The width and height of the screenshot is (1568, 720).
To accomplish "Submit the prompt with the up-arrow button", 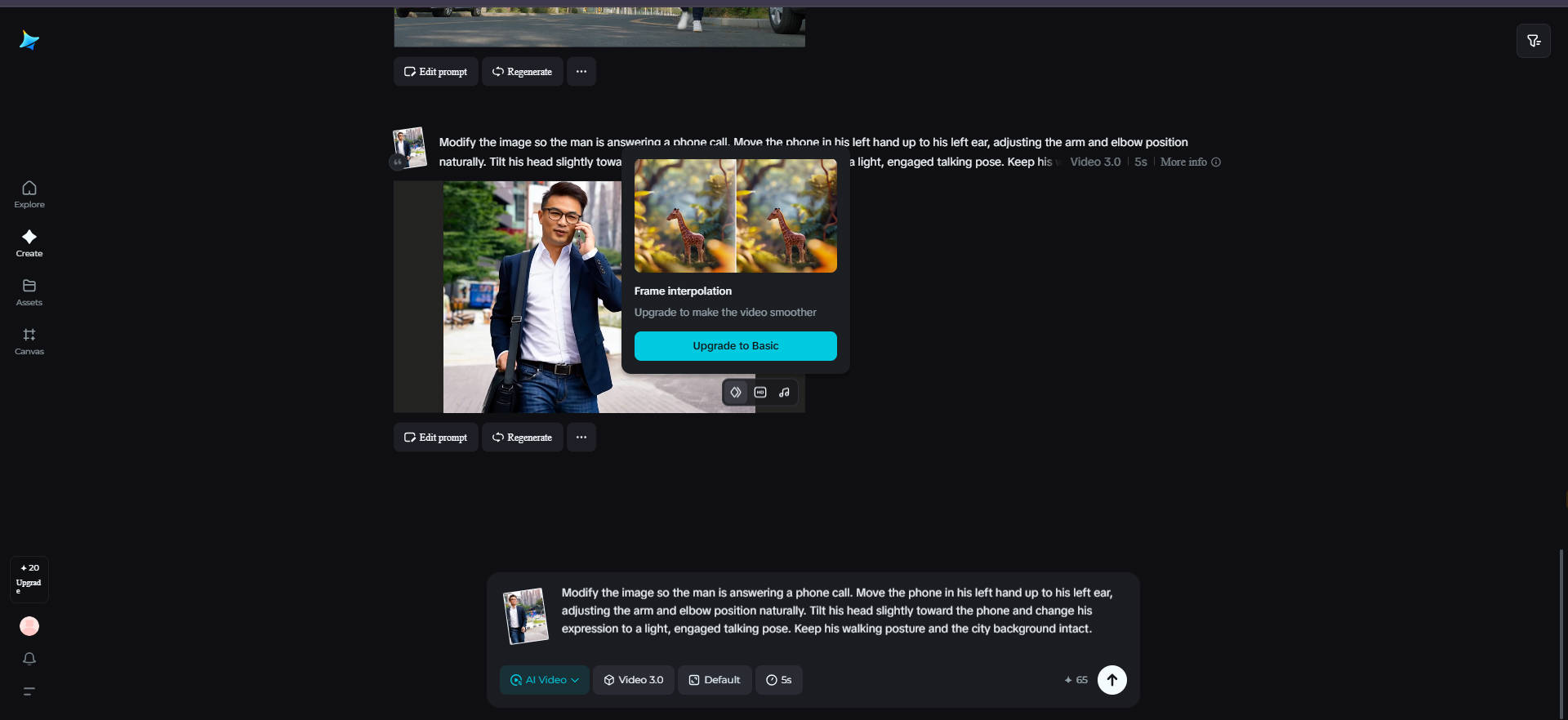I will [1112, 680].
